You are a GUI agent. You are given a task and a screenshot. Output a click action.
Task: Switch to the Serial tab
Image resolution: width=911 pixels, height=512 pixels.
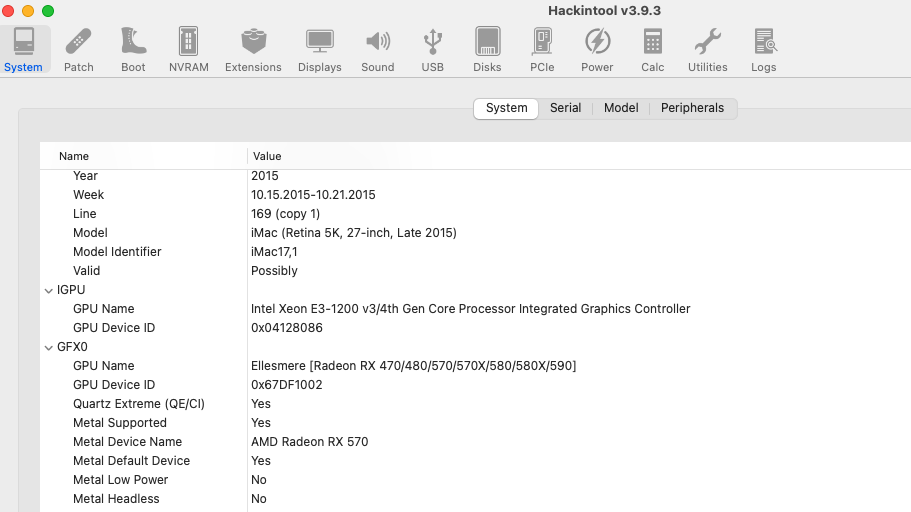pos(565,108)
